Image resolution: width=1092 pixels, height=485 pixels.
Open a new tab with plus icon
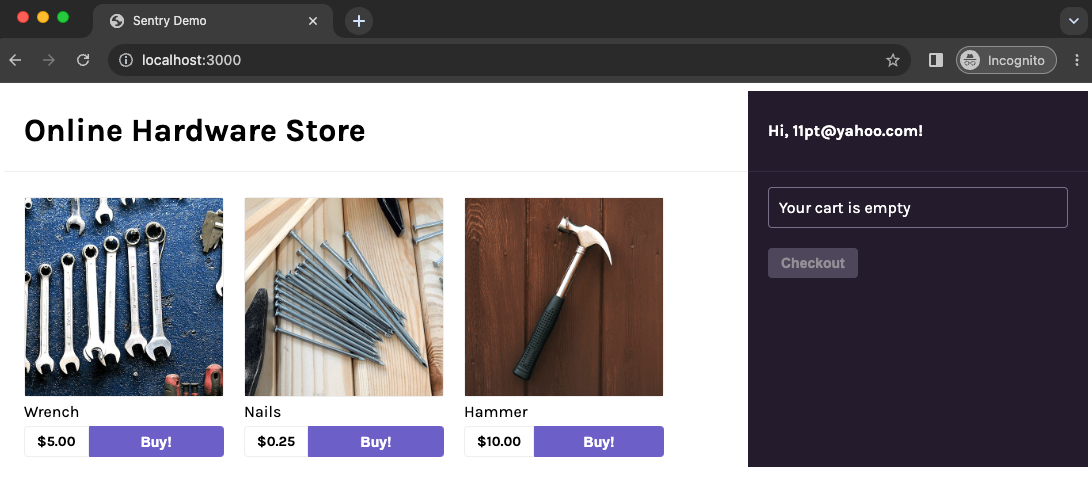pyautogui.click(x=359, y=21)
